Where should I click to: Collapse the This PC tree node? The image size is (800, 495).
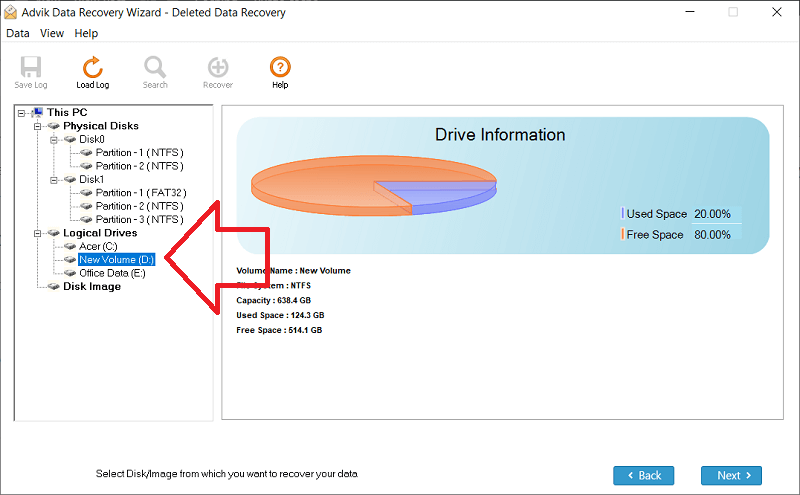[x=22, y=113]
